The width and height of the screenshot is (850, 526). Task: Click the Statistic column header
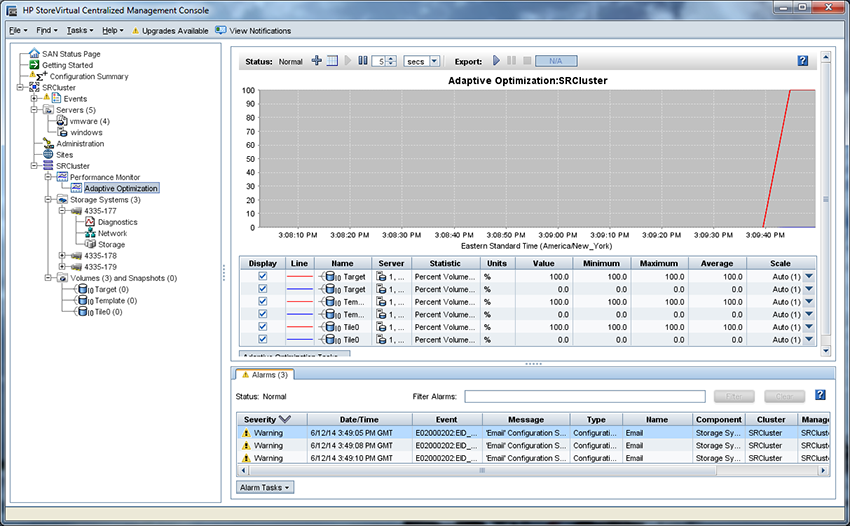(x=445, y=263)
